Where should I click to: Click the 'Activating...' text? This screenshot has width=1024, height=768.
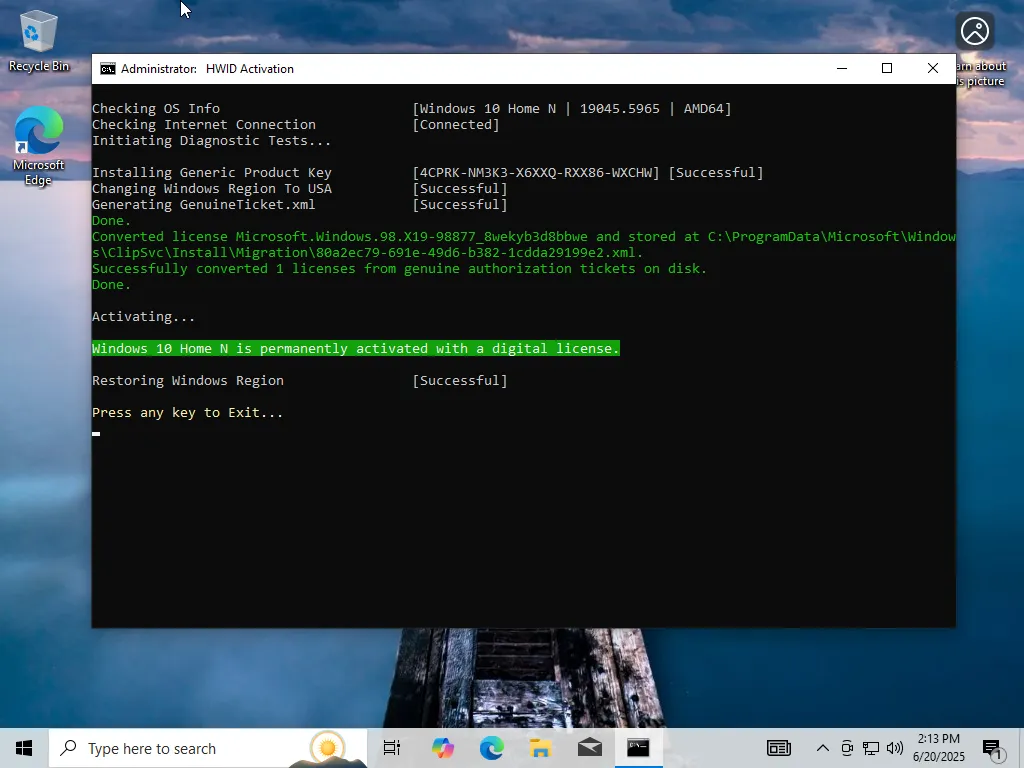click(143, 317)
